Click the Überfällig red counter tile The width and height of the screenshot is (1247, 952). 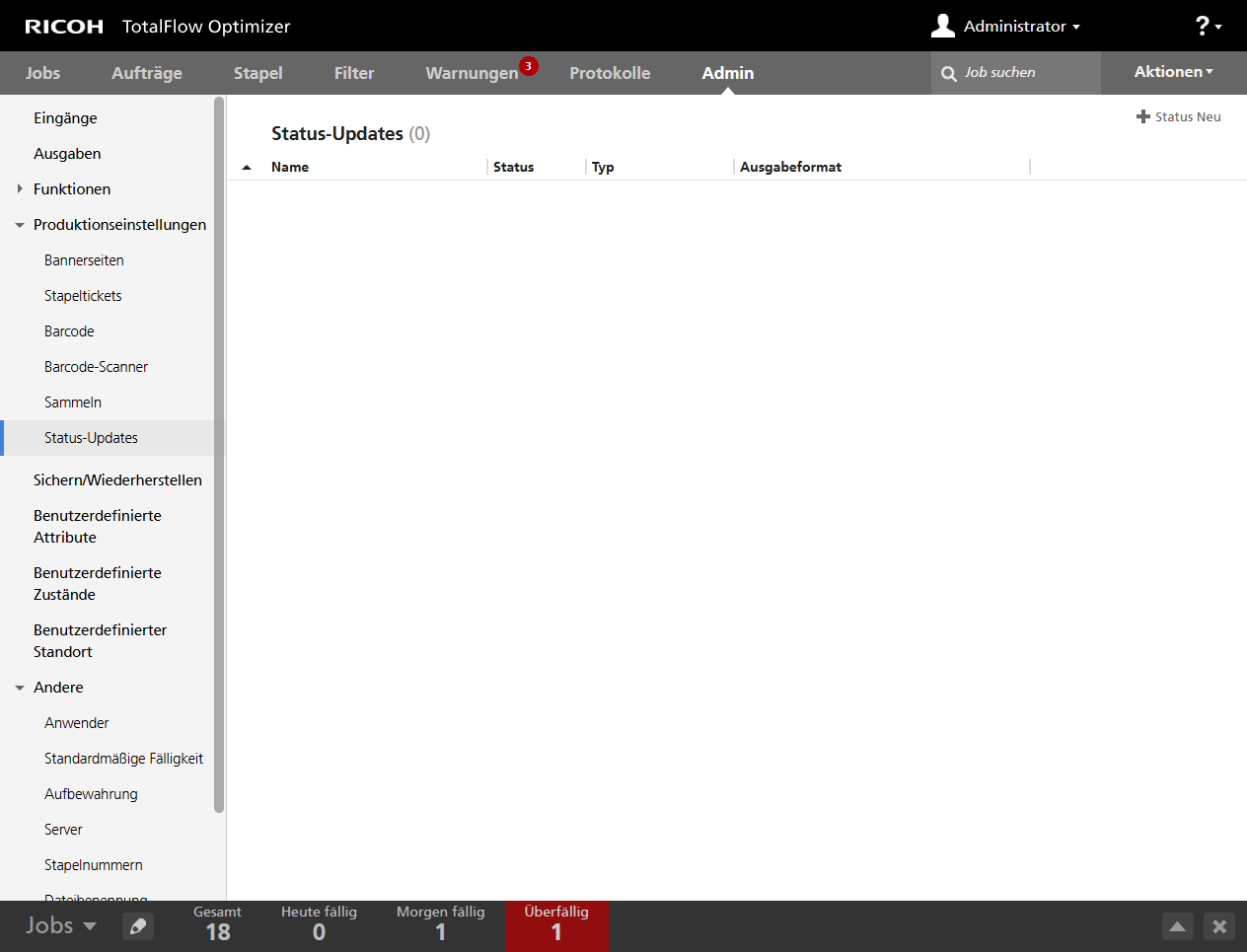tap(556, 924)
